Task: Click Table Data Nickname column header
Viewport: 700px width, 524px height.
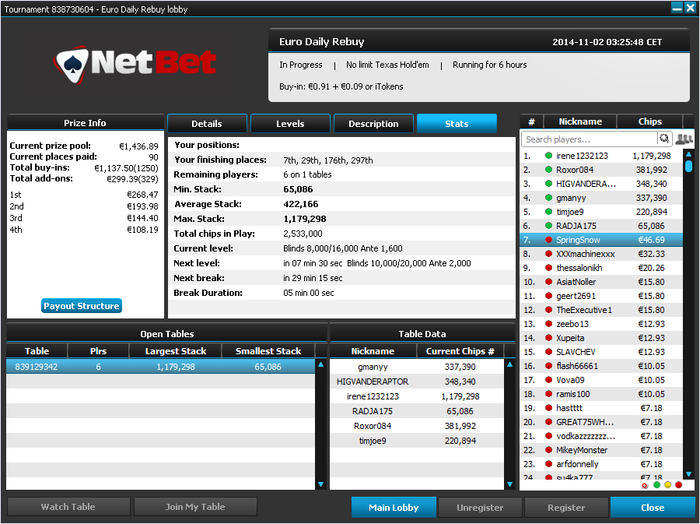Action: click(x=373, y=351)
